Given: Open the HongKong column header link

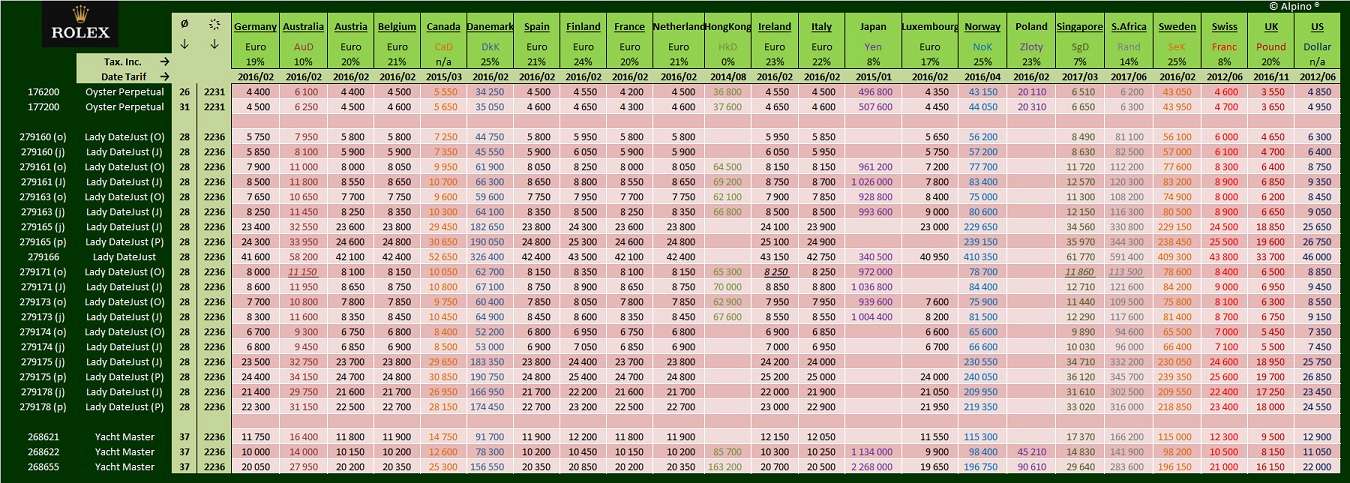Looking at the screenshot, I should (729, 27).
